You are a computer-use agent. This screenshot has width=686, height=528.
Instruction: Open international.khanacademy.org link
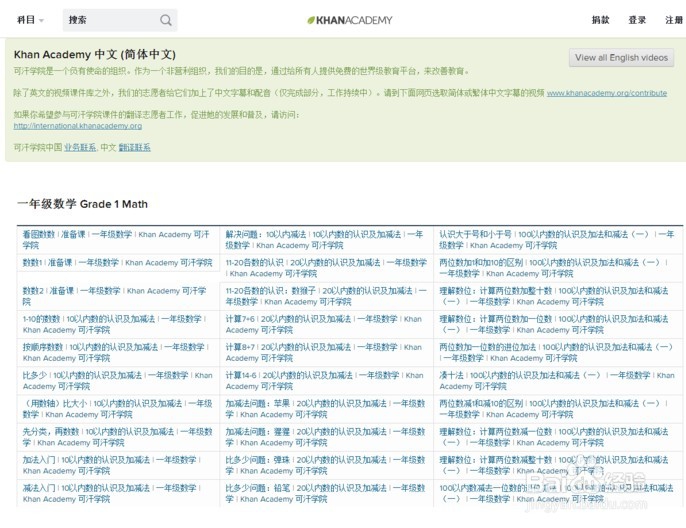click(x=78, y=126)
